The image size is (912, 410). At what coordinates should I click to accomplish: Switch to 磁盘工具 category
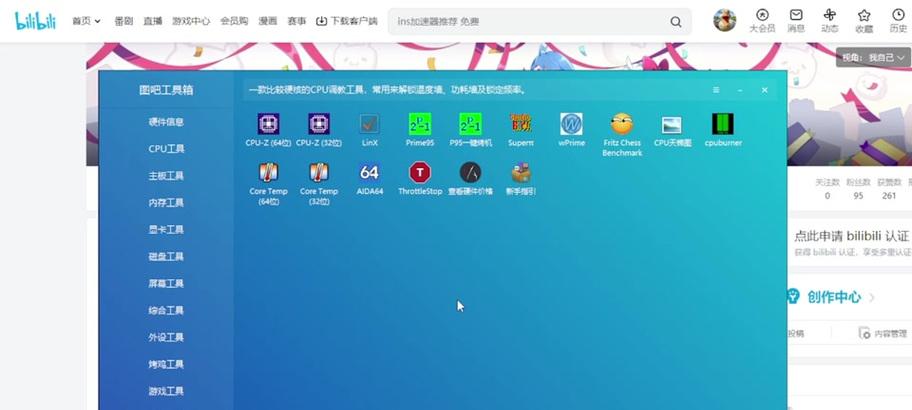point(166,256)
